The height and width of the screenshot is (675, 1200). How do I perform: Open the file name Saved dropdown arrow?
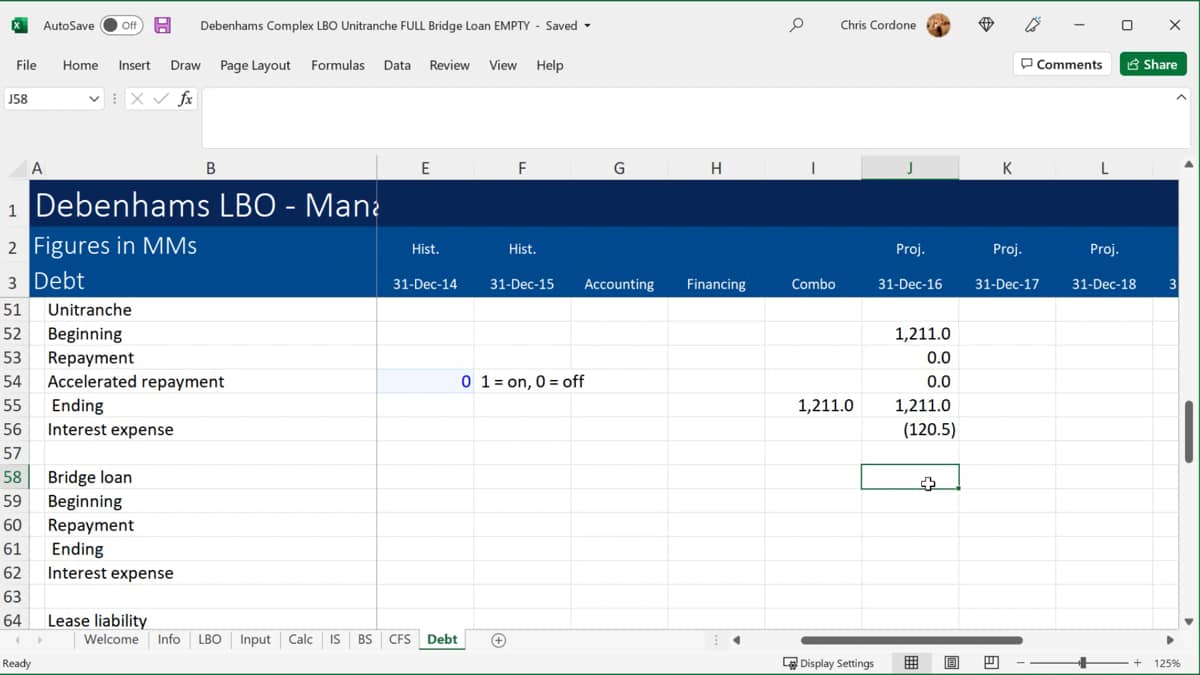(x=587, y=26)
